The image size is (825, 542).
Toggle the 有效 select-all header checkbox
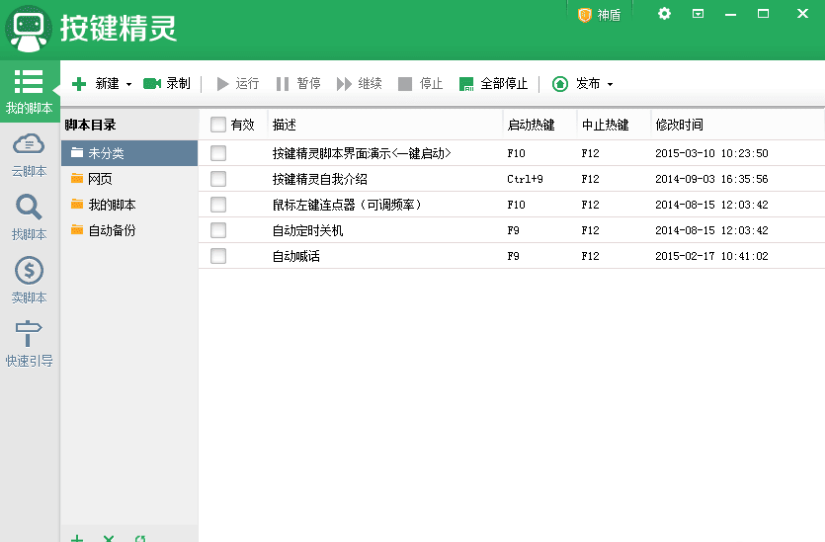pos(218,125)
